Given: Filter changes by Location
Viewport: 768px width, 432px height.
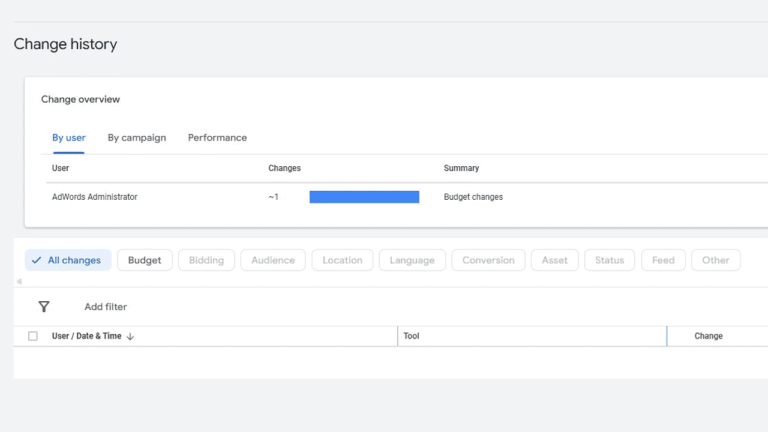Looking at the screenshot, I should (342, 260).
